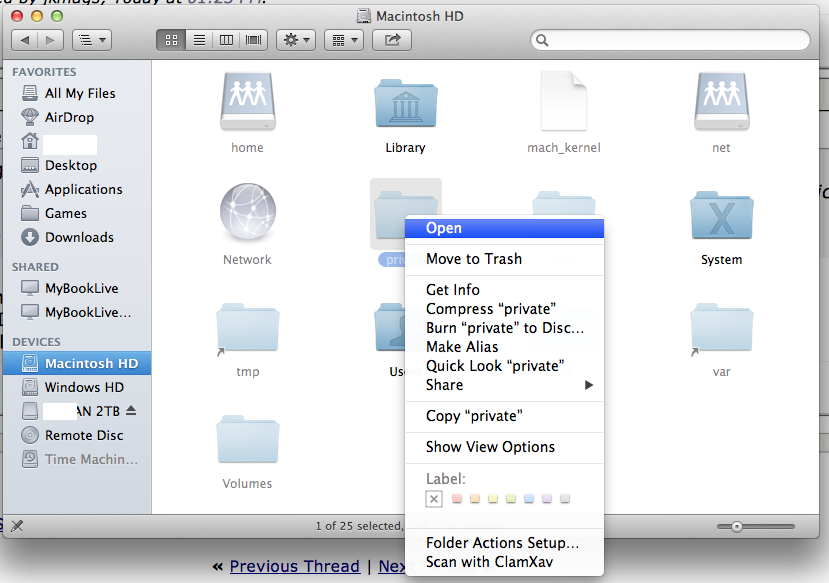Choose Copy “private”
Viewport: 829px width, 583px height.
tap(504, 416)
